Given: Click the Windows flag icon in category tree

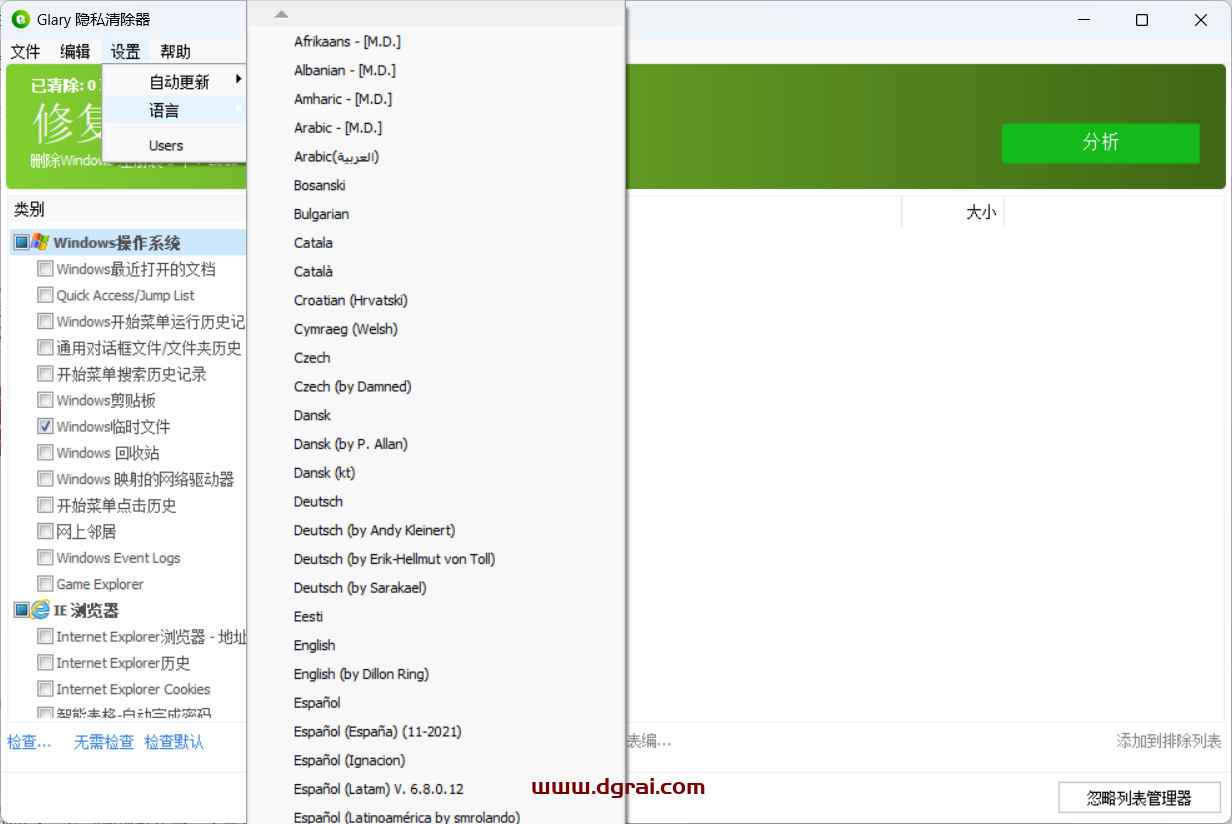Looking at the screenshot, I should pyautogui.click(x=40, y=242).
